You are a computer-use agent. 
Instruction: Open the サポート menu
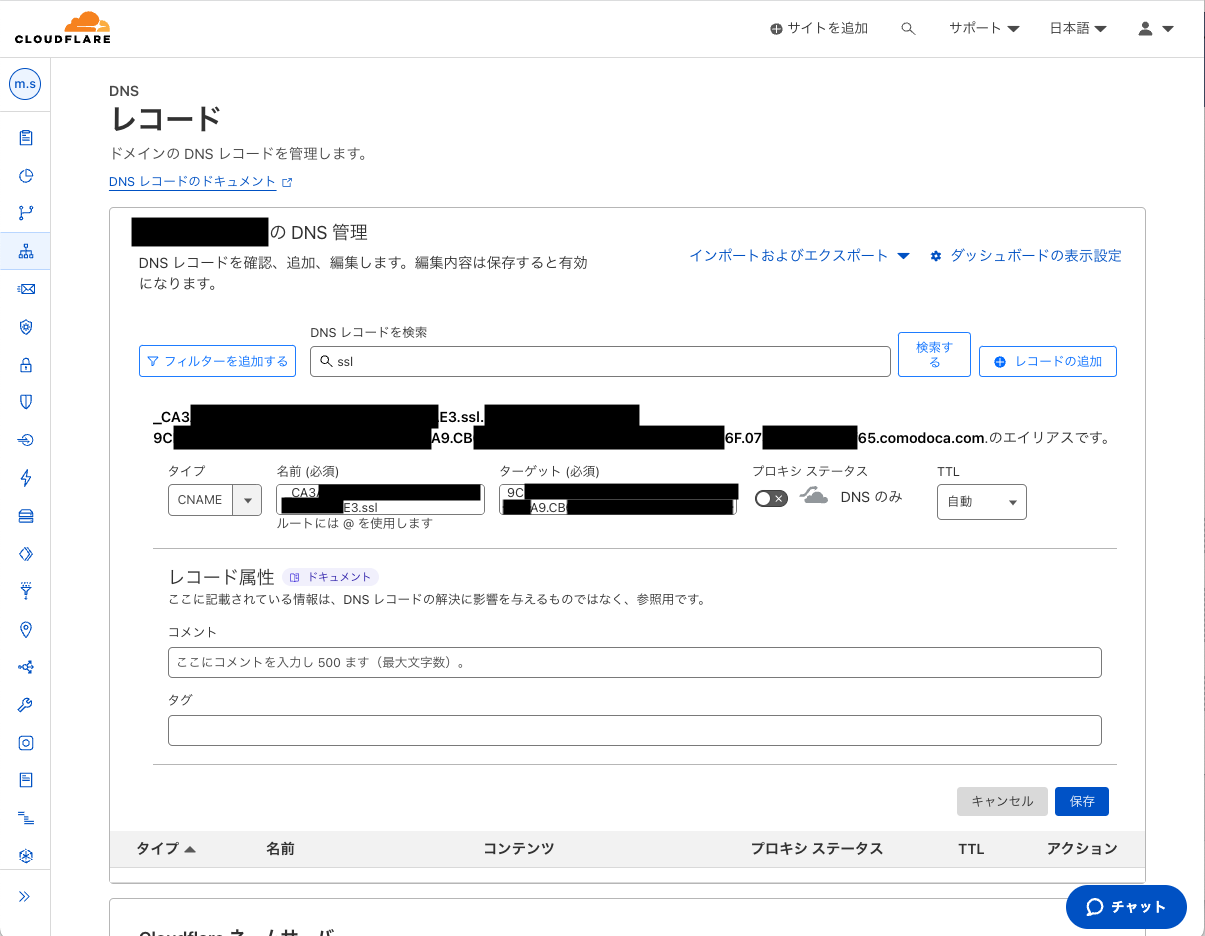(x=983, y=29)
